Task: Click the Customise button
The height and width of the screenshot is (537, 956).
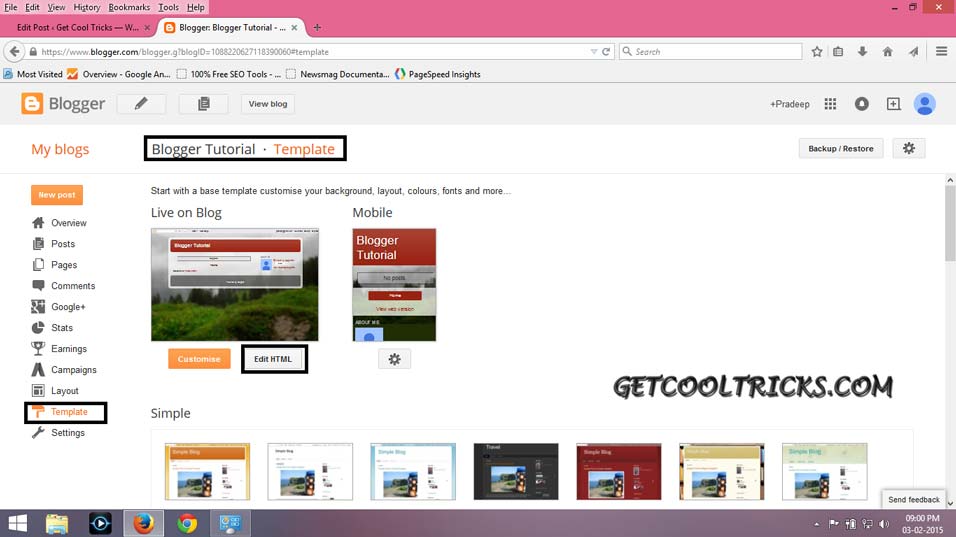Action: [x=199, y=359]
